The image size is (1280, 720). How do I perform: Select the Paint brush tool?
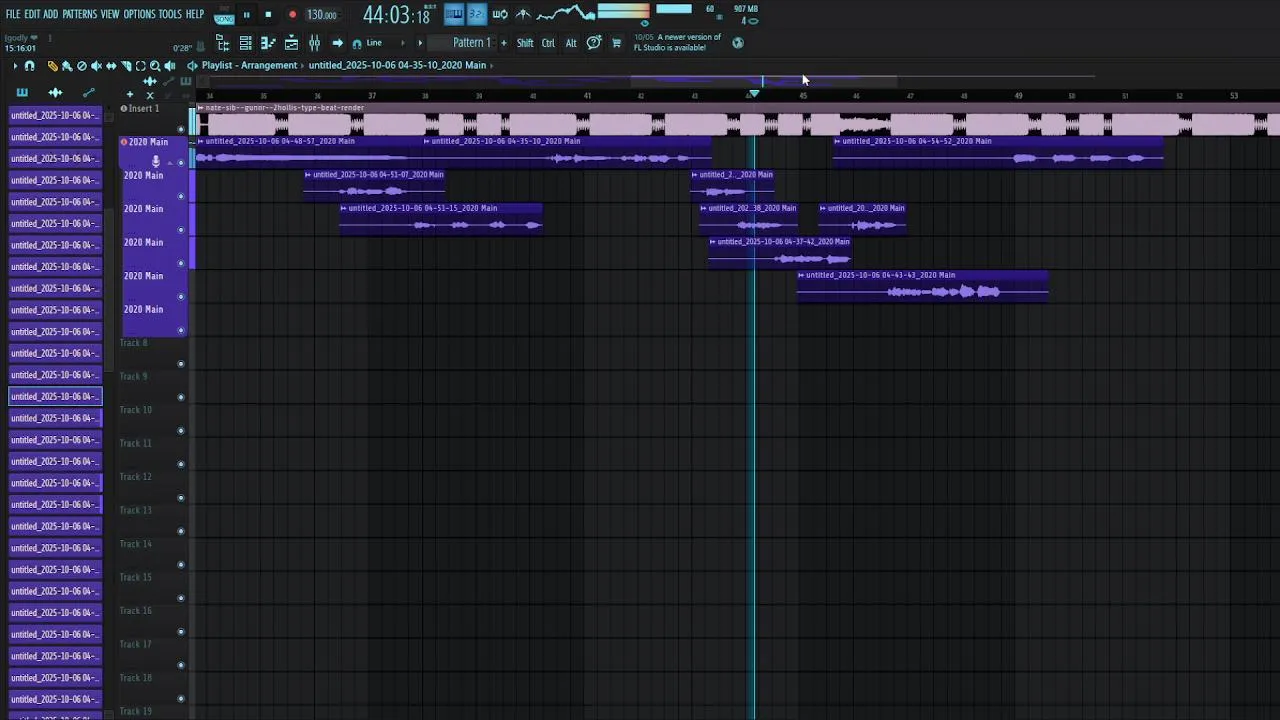coord(67,66)
